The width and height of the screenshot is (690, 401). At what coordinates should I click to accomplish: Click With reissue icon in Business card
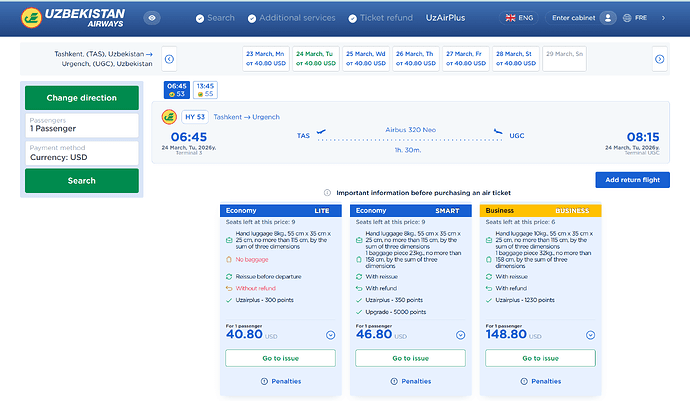click(x=488, y=277)
